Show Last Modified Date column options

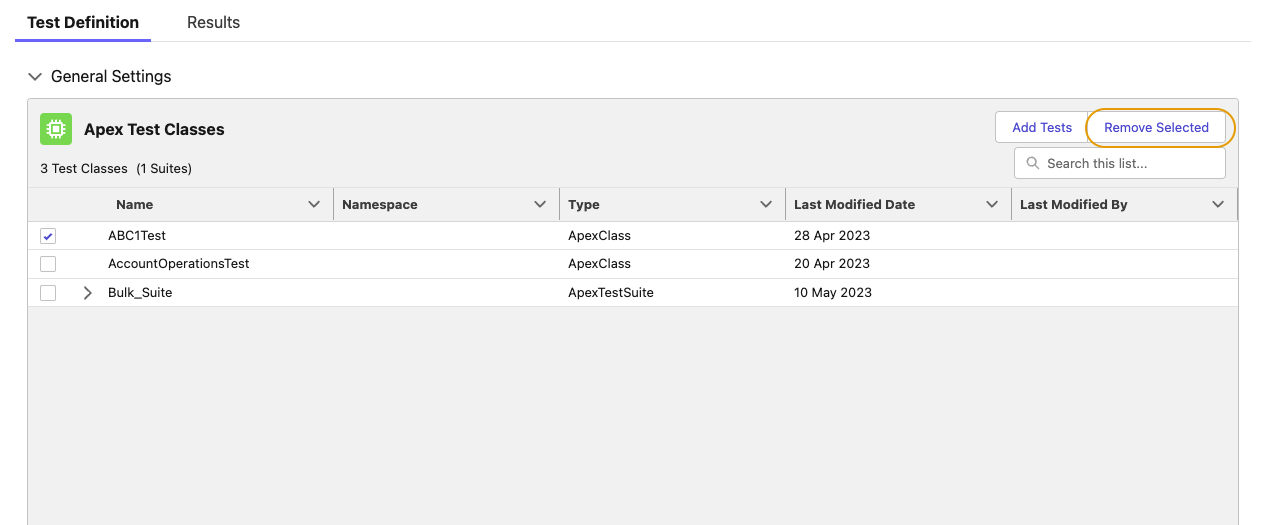point(992,204)
